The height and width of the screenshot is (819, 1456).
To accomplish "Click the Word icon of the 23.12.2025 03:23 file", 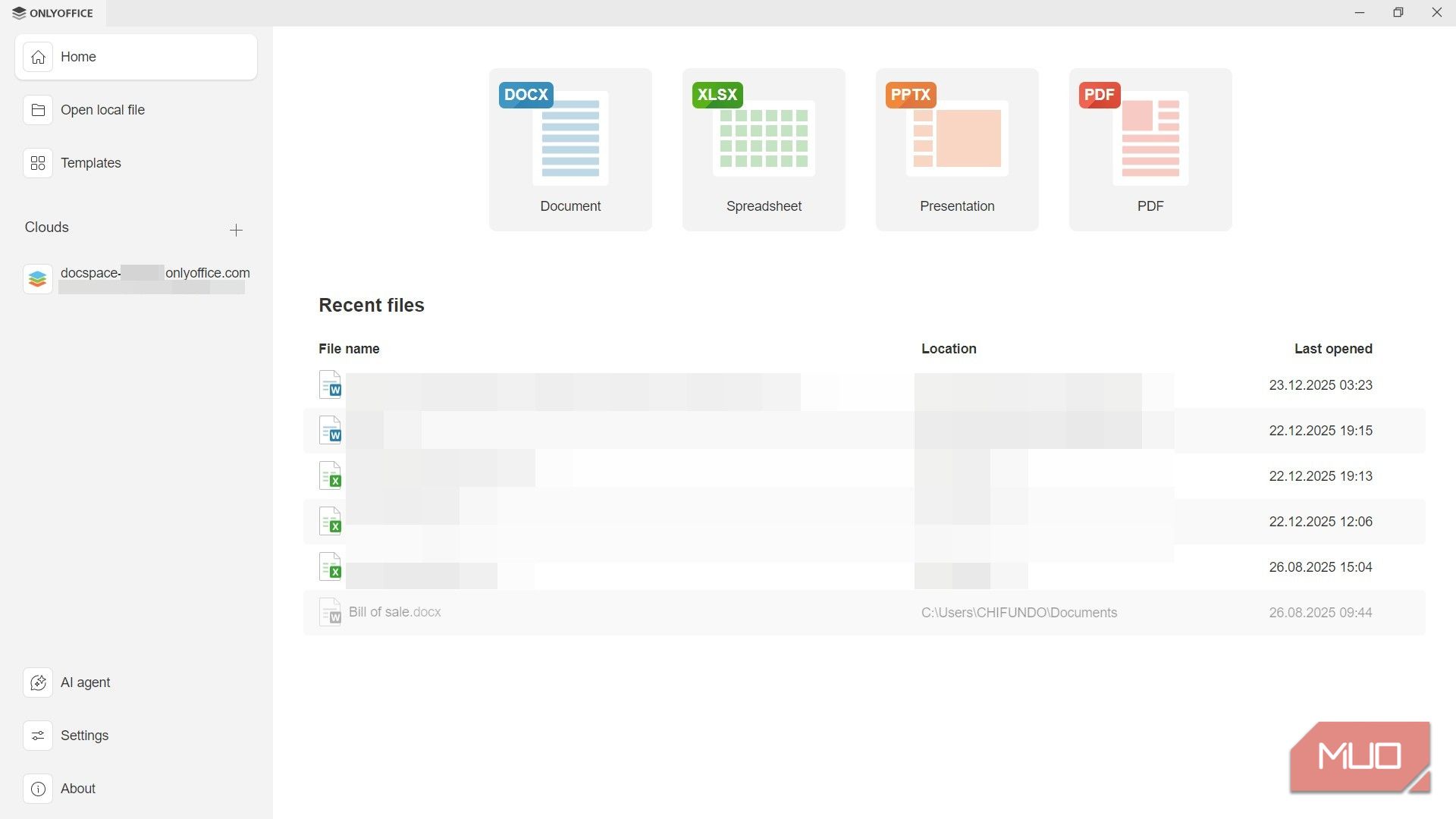I will pos(331,384).
